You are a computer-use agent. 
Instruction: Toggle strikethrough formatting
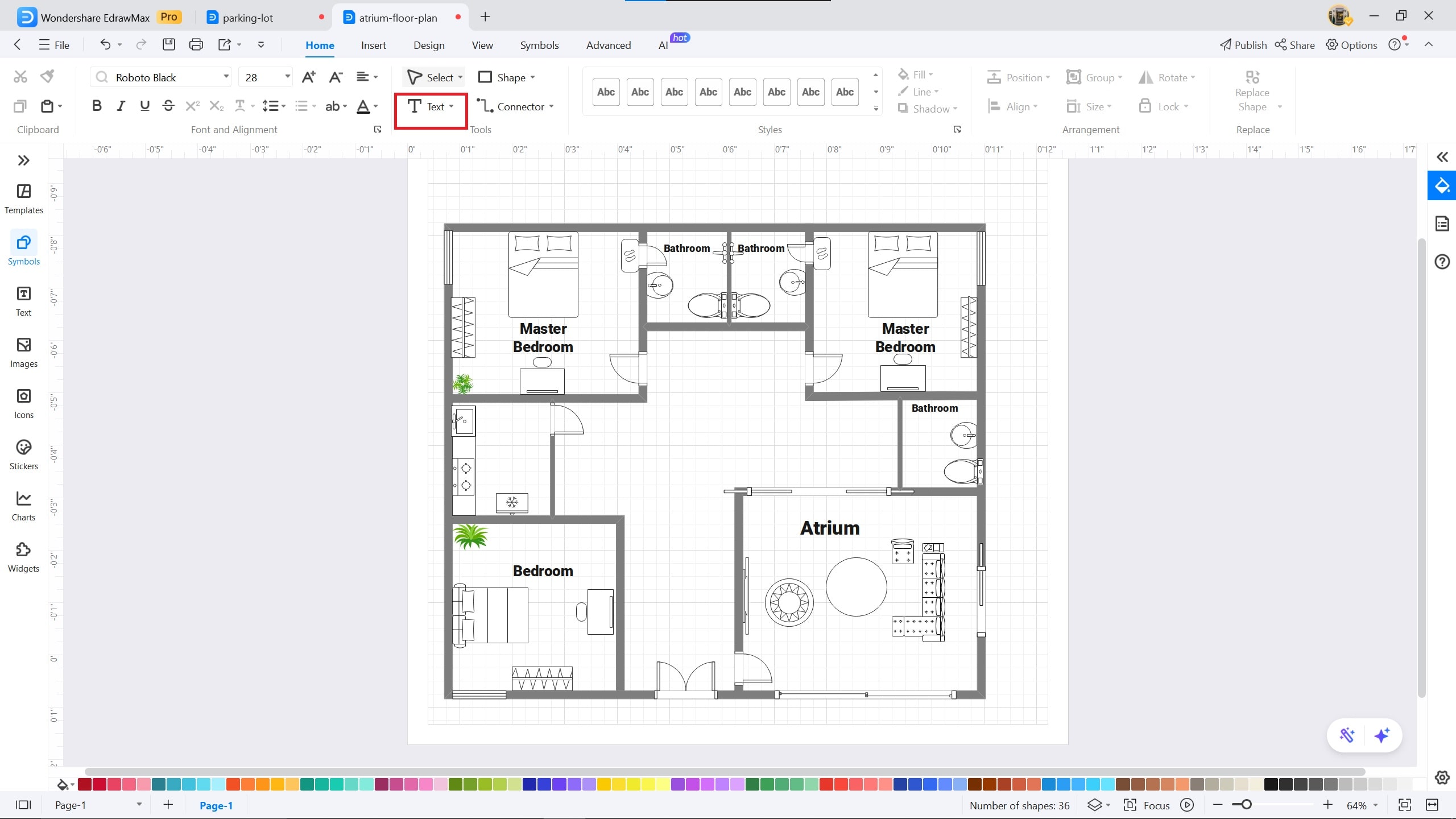click(x=168, y=105)
